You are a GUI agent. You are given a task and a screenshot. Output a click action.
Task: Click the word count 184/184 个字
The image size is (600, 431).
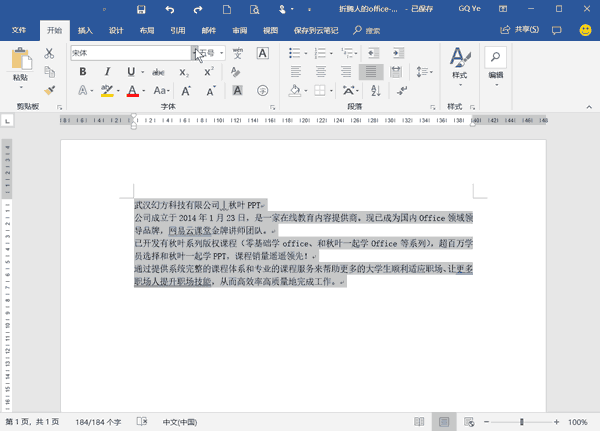98,422
